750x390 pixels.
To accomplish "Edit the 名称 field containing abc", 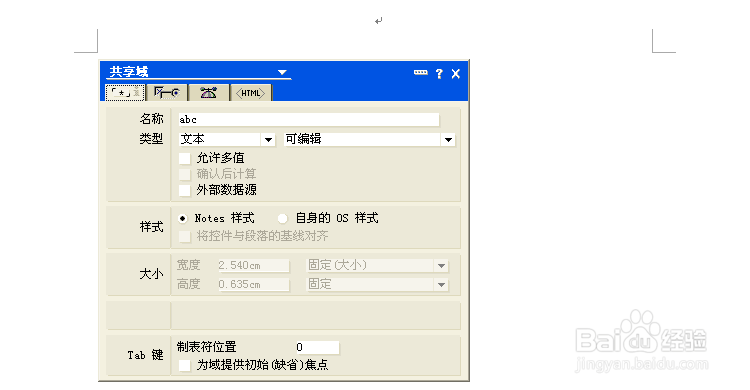I will tap(309, 120).
